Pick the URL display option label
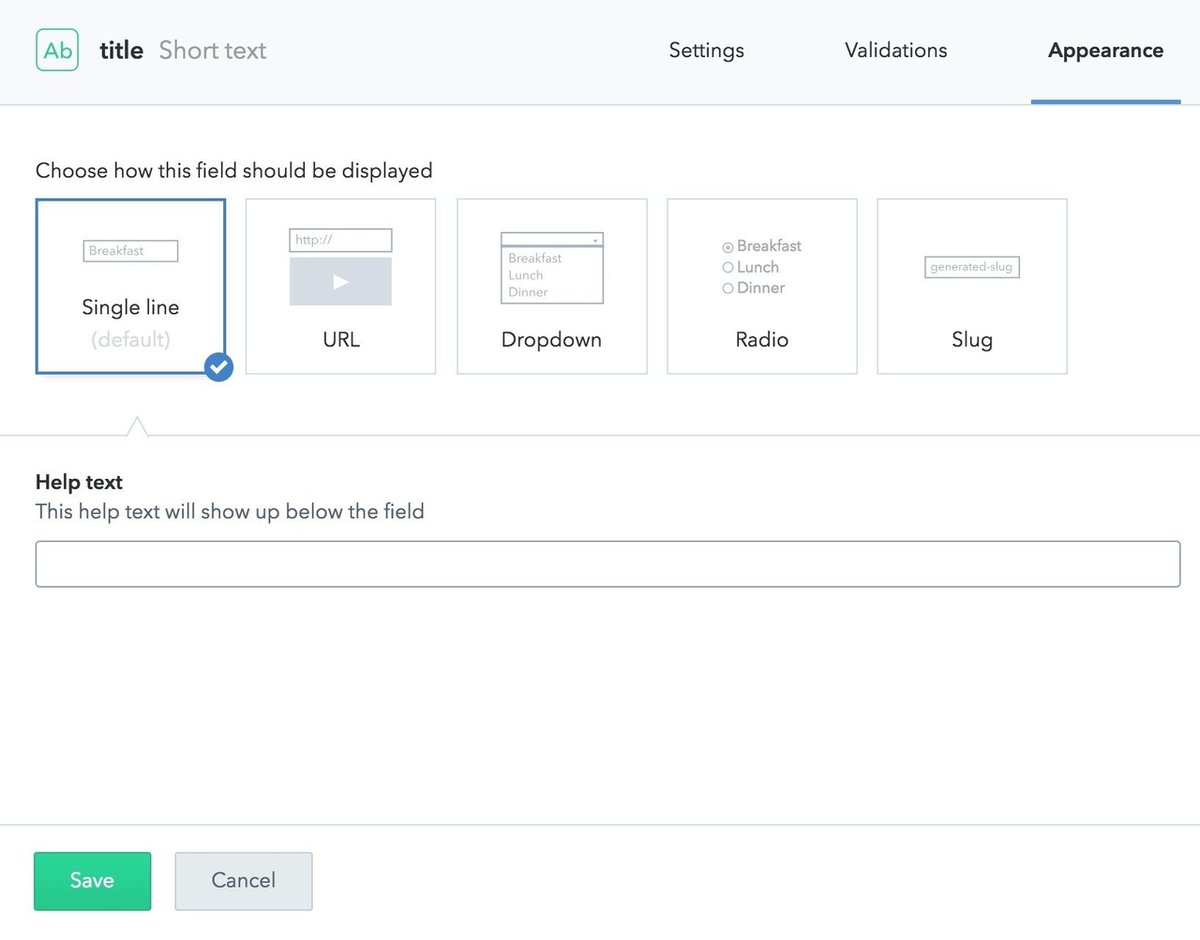The height and width of the screenshot is (940, 1200). coord(341,340)
